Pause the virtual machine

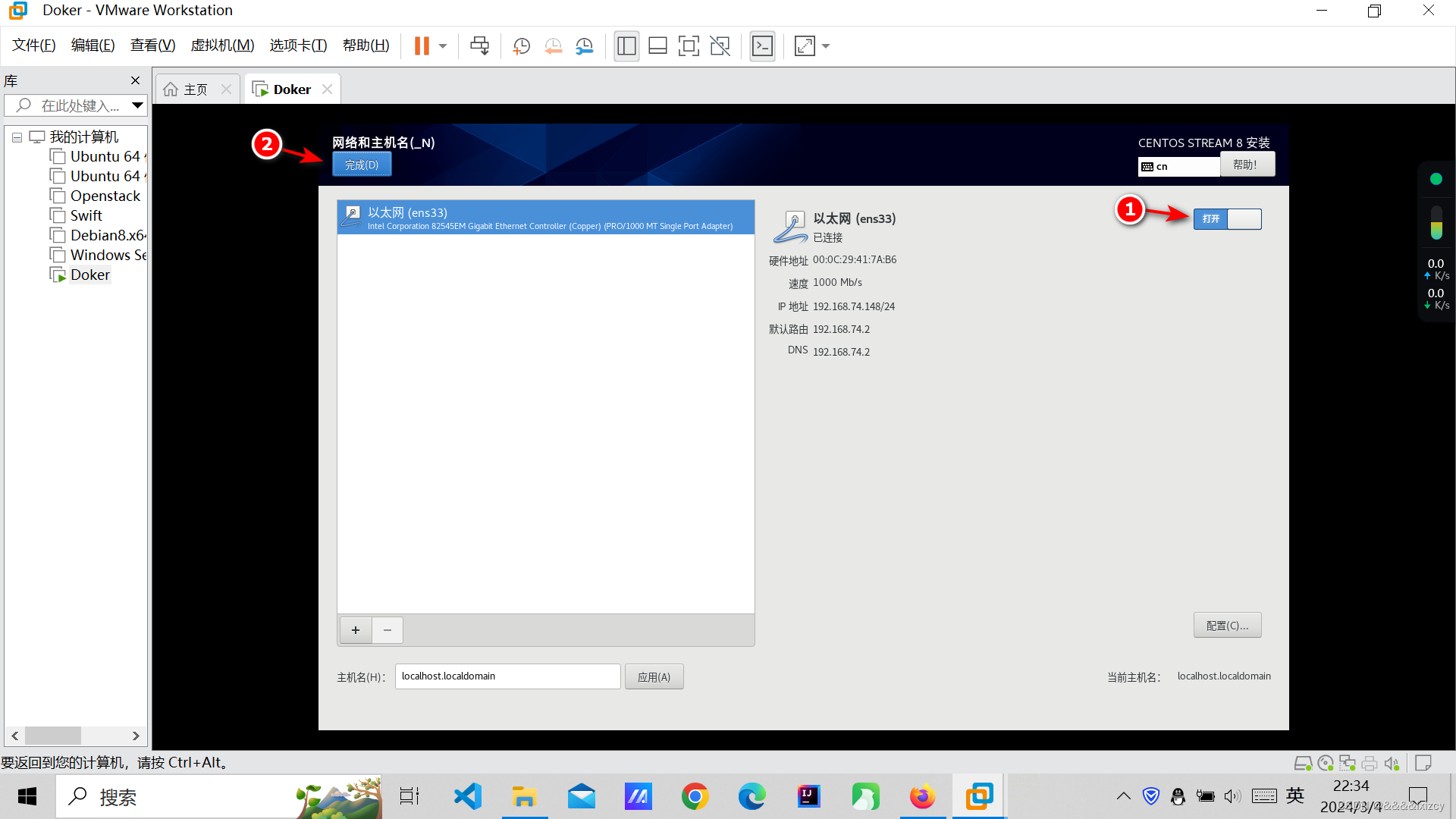[422, 46]
